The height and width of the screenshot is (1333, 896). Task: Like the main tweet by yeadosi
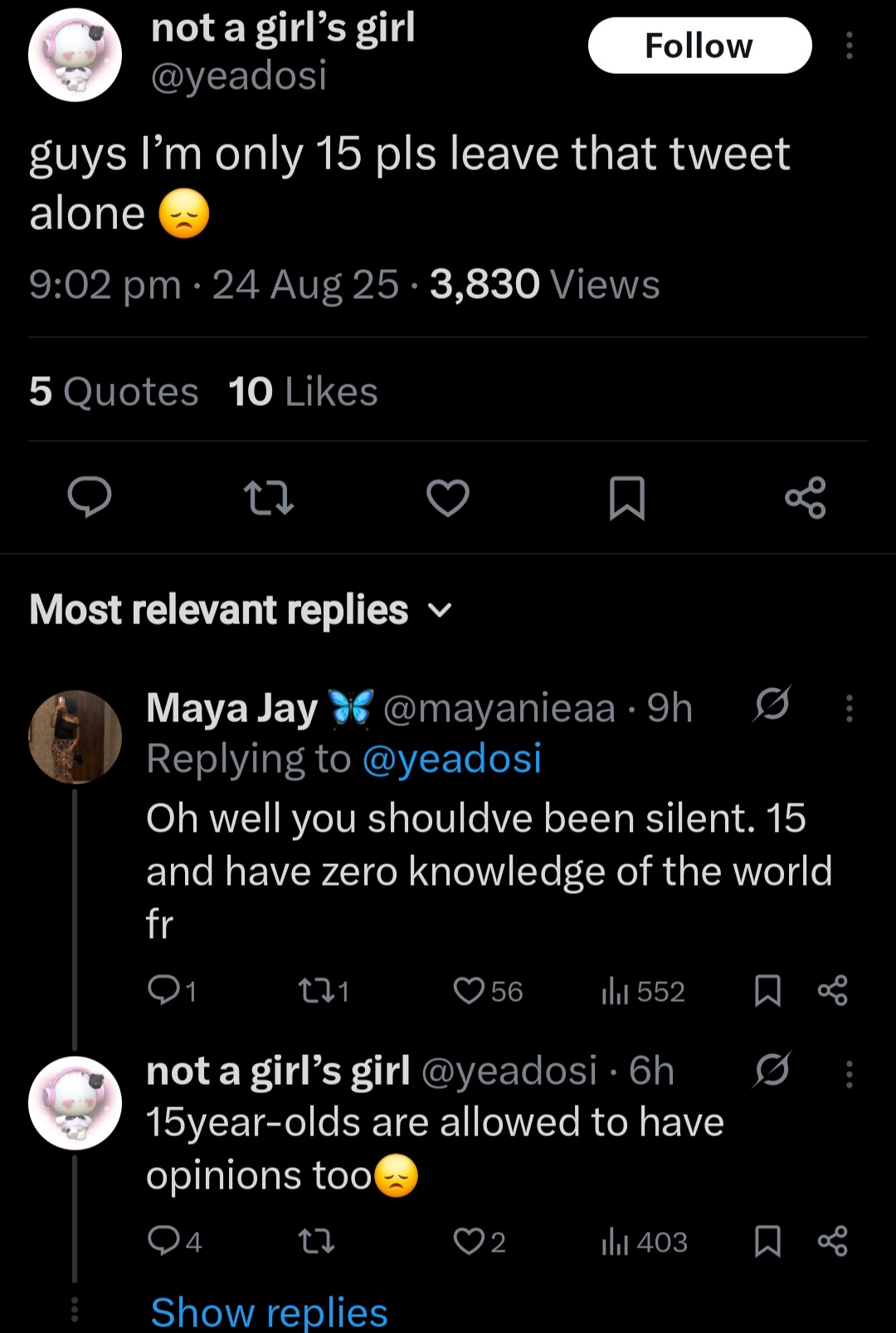point(448,497)
